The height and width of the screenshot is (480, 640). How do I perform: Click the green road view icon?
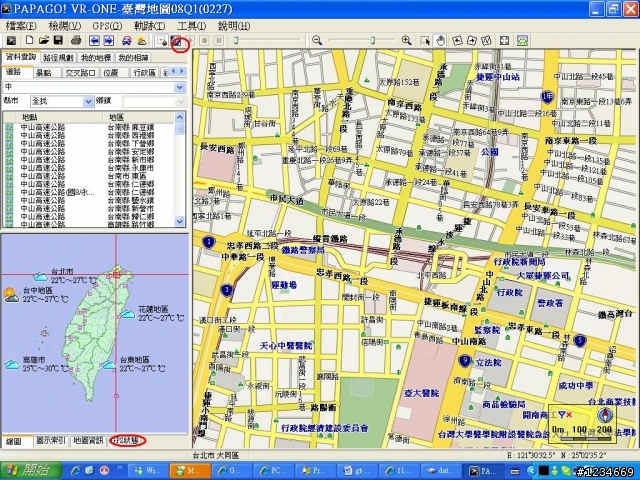point(522,40)
